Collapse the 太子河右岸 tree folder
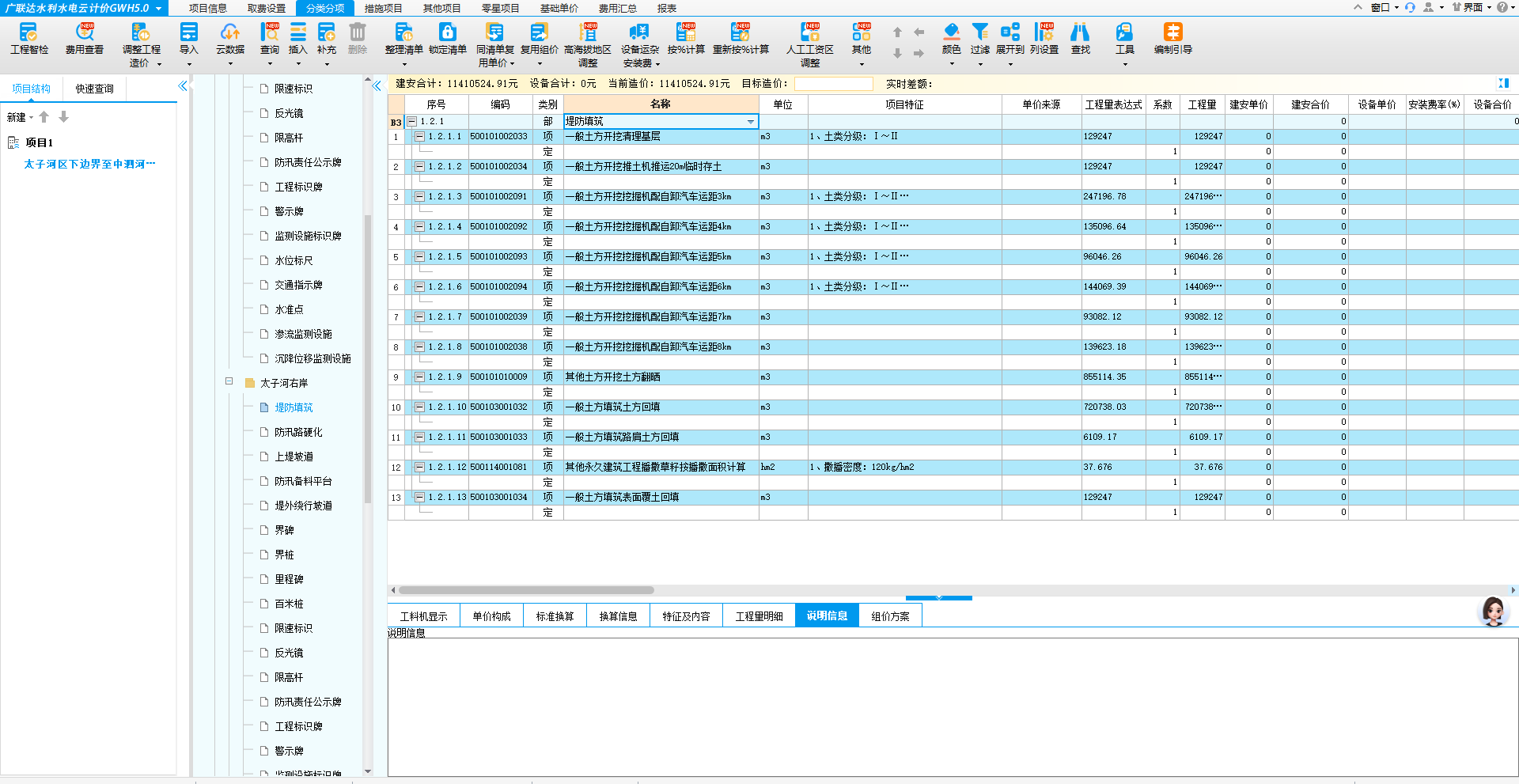Image resolution: width=1519 pixels, height=784 pixels. point(229,381)
